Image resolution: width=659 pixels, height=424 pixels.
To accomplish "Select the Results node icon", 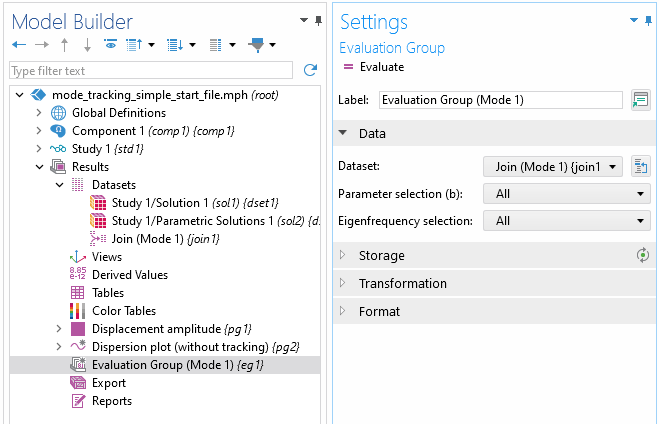I will click(58, 167).
